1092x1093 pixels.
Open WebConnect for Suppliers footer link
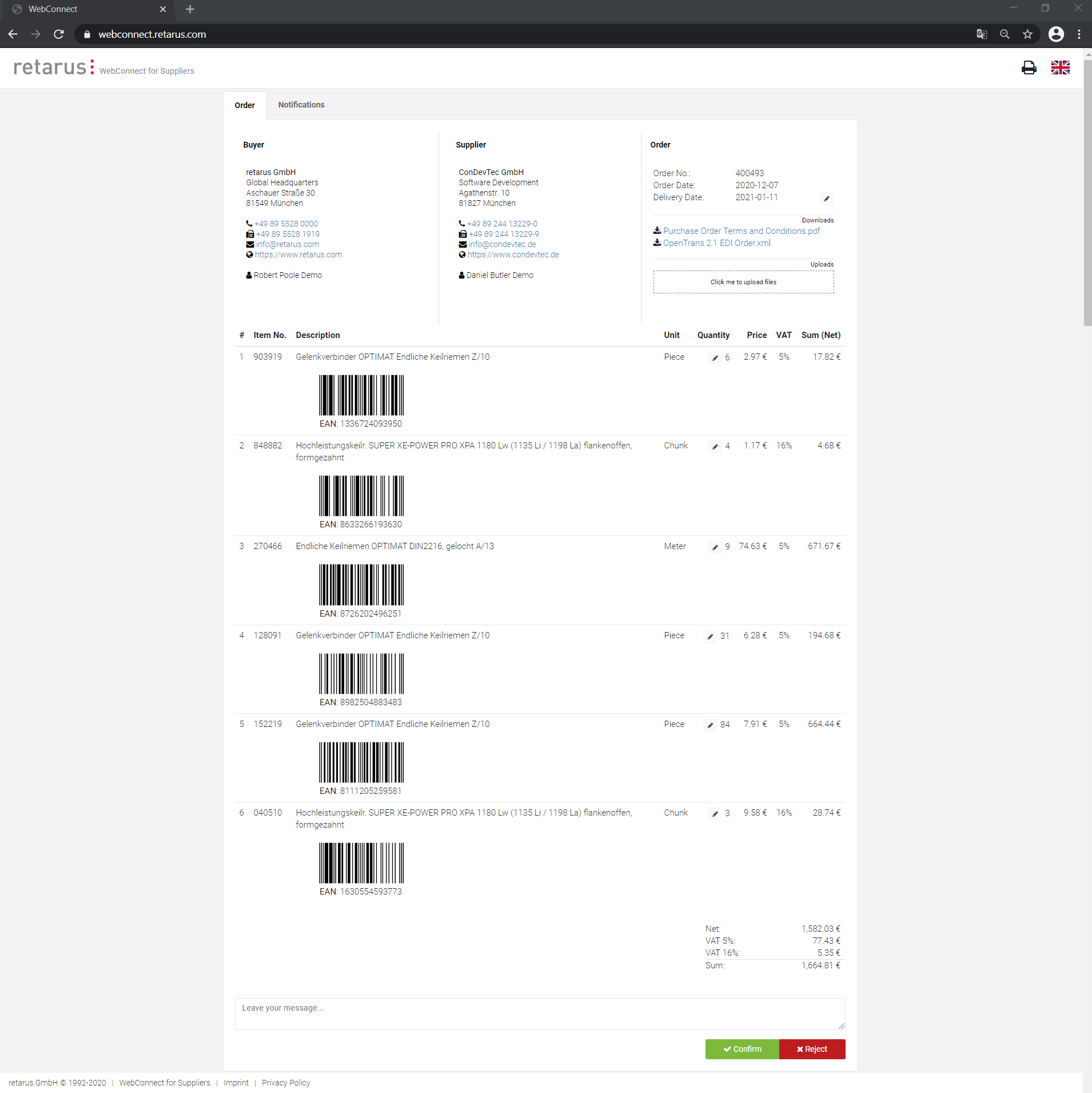click(165, 1083)
